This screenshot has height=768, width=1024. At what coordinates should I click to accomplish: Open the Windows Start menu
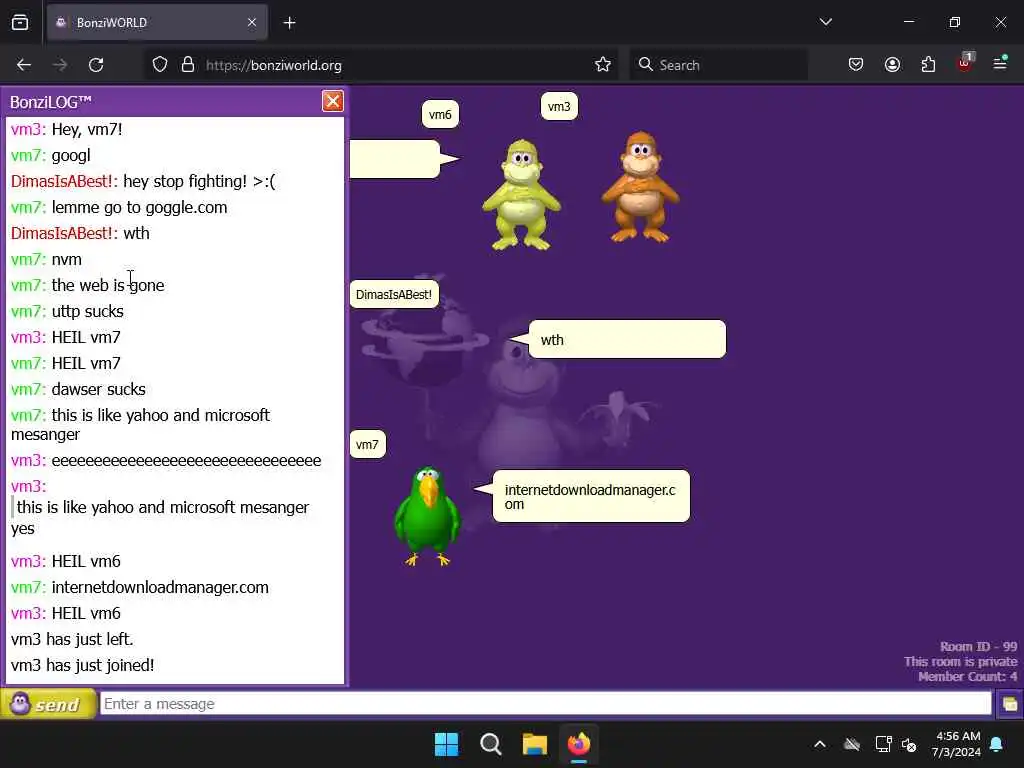(447, 744)
